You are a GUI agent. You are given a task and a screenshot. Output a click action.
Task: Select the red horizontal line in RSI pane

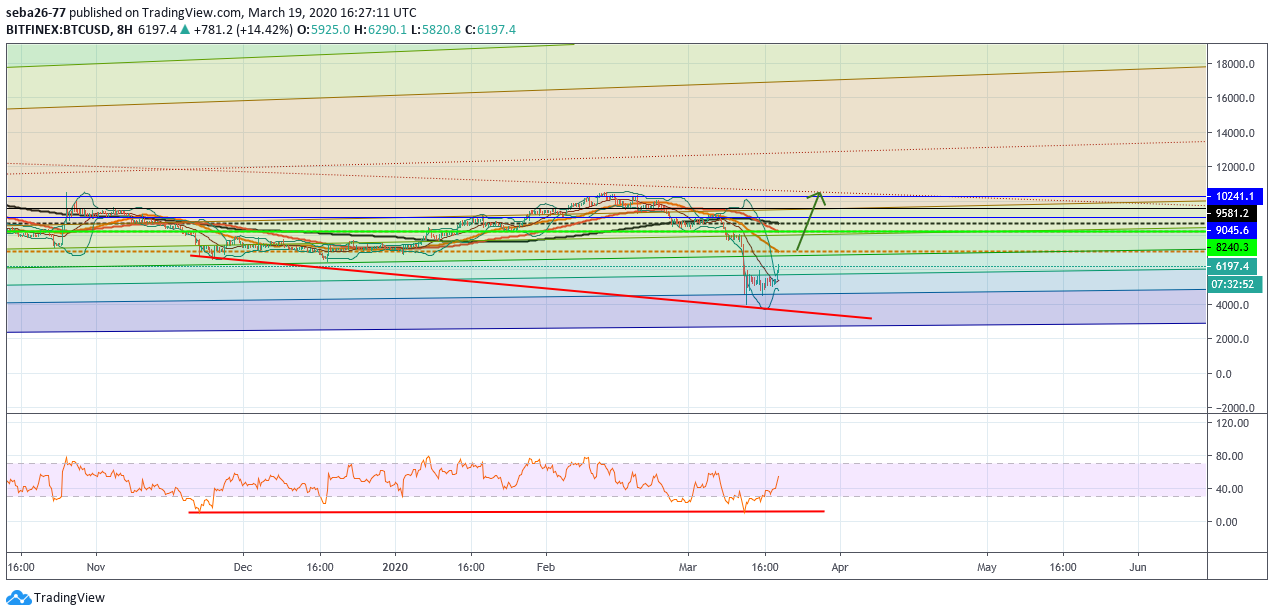tap(506, 512)
